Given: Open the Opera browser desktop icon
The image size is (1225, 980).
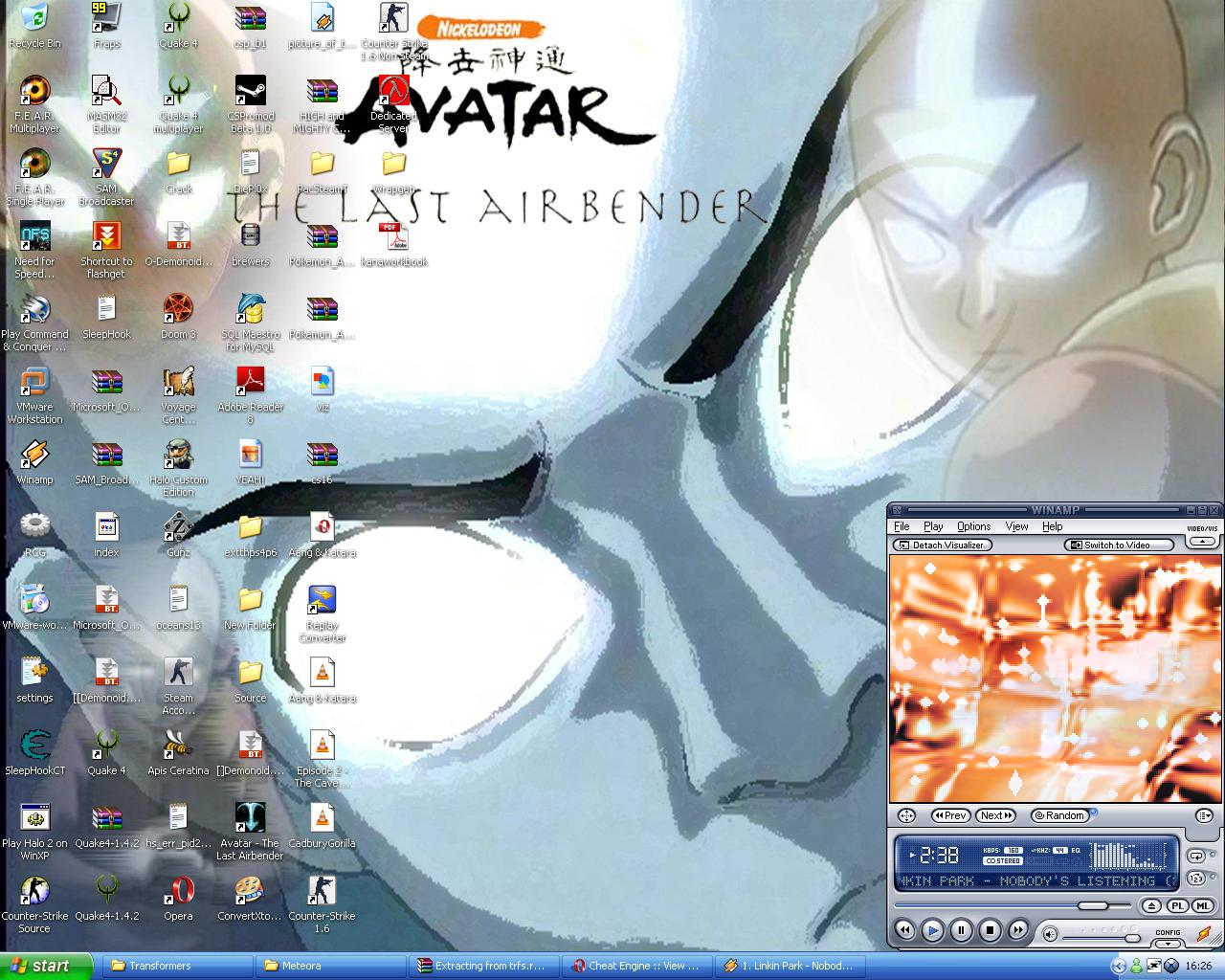Looking at the screenshot, I should [178, 899].
